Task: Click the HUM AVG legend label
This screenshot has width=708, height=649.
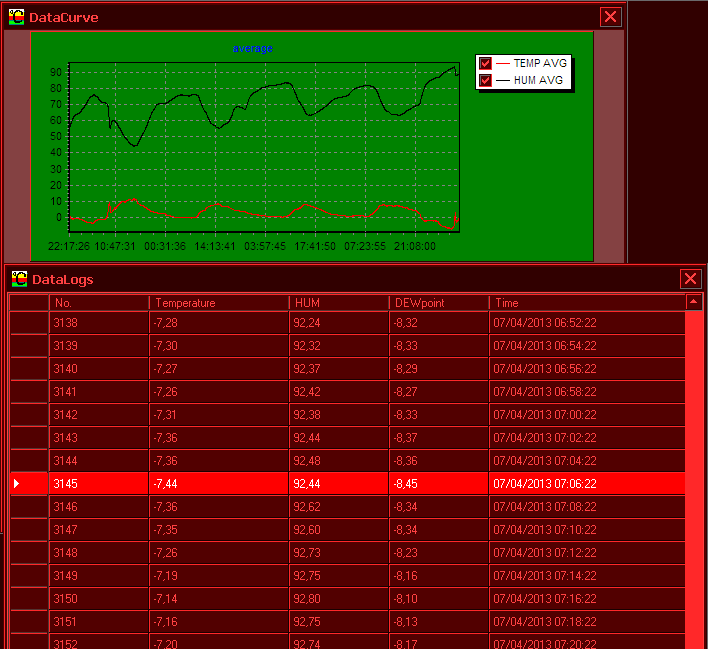Action: pyautogui.click(x=538, y=80)
